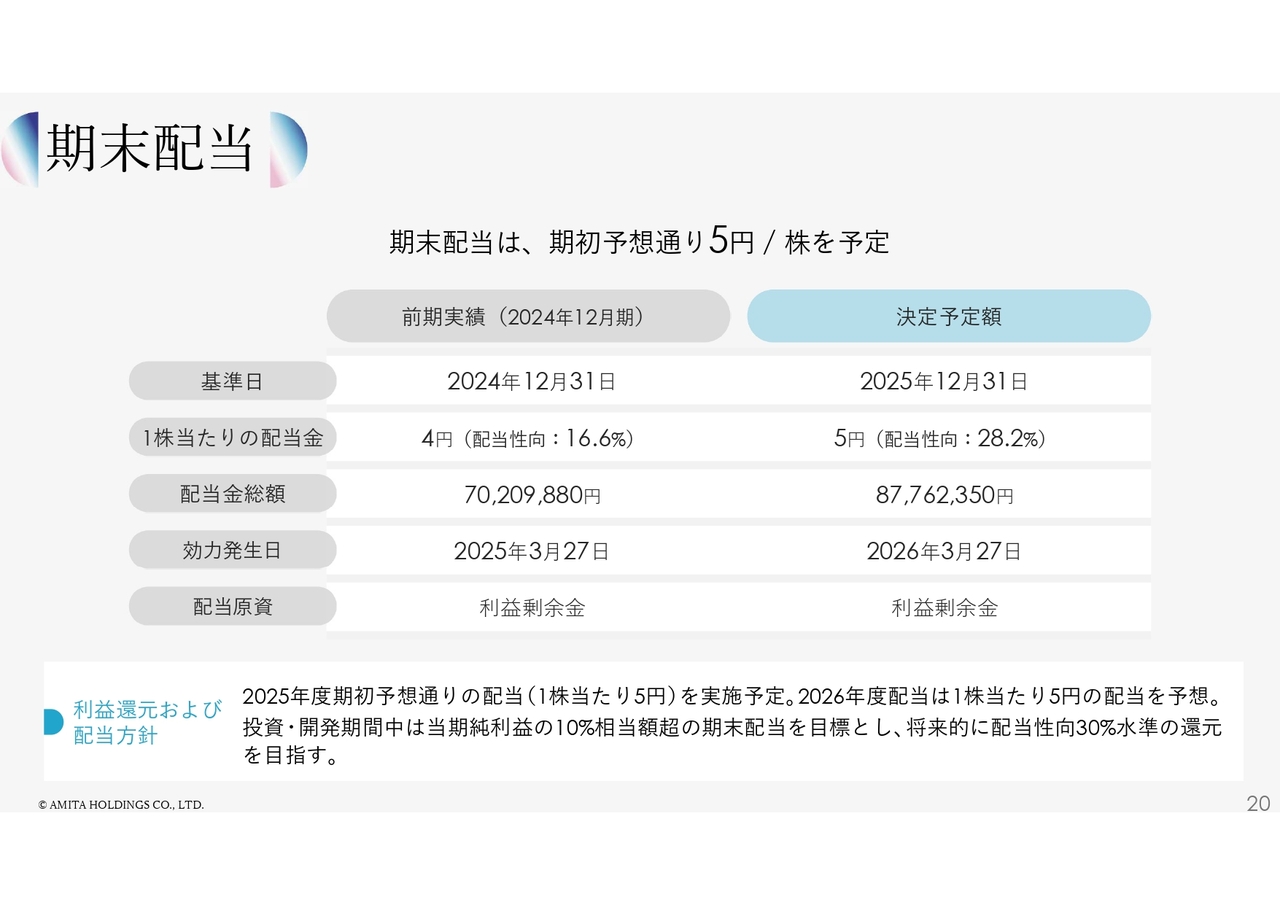Select the 1株当たりの配当金 row label
The height and width of the screenshot is (905, 1280).
232,438
